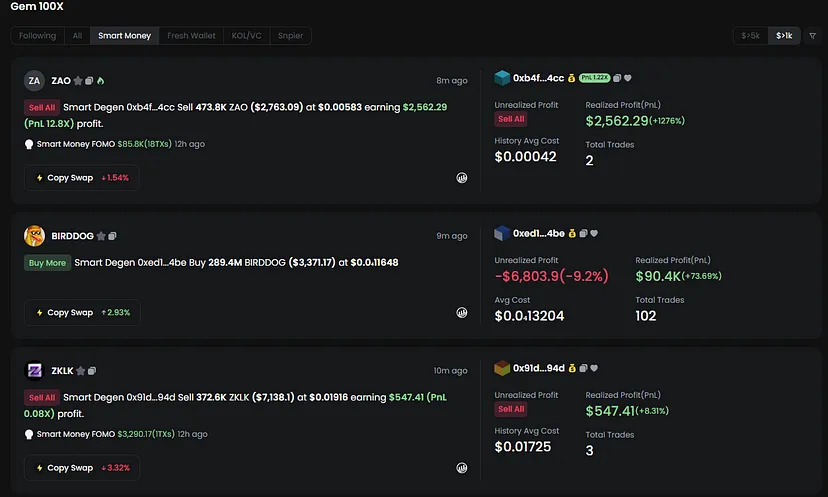This screenshot has width=828, height=497.
Task: Toggle the $>5k amount filter
Action: 750,36
